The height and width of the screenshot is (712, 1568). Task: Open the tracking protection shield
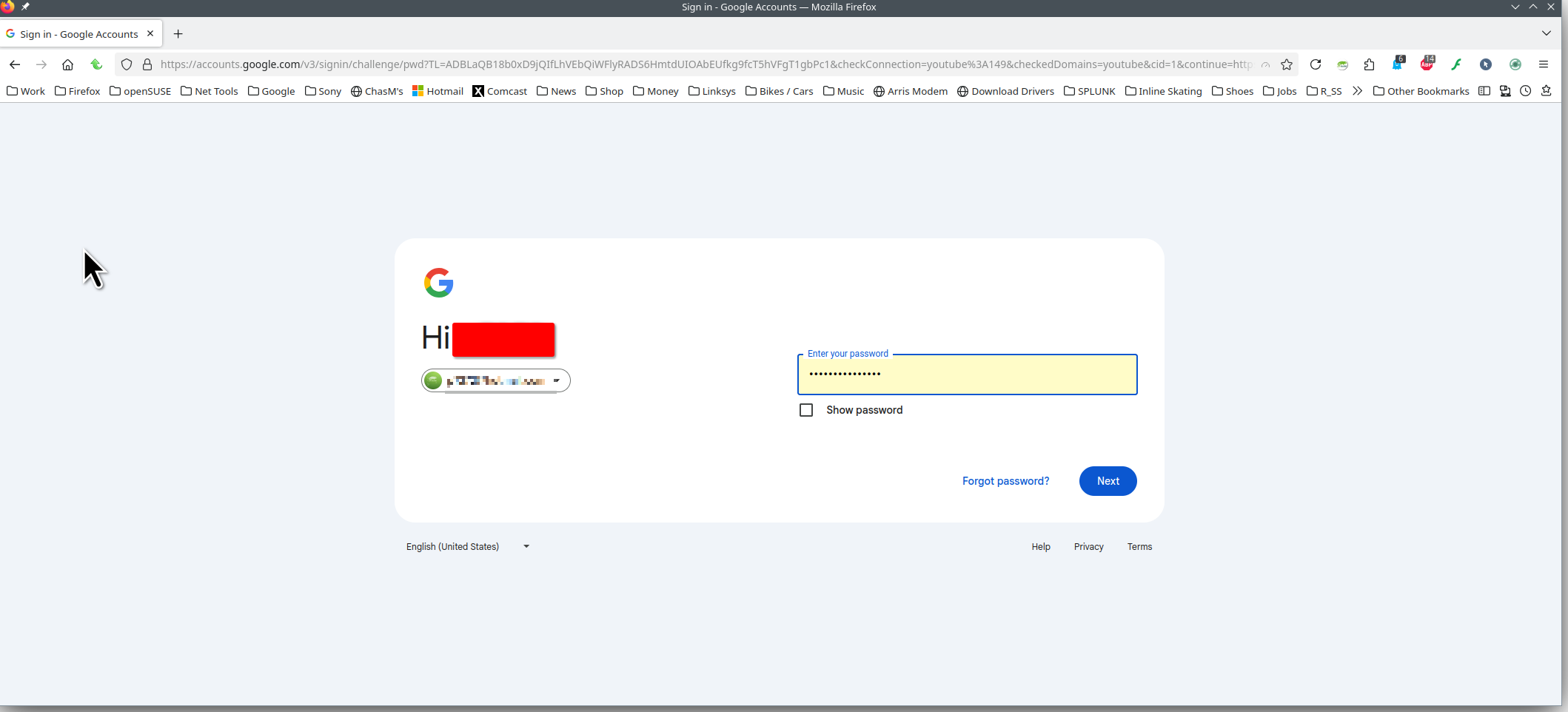[x=127, y=64]
